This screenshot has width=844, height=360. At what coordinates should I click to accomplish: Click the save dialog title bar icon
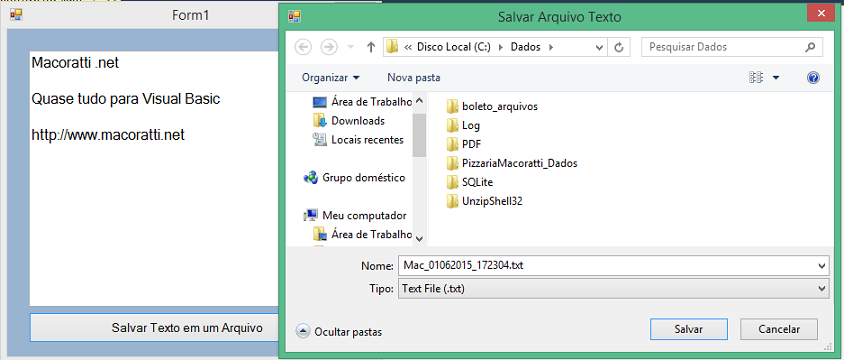point(294,17)
